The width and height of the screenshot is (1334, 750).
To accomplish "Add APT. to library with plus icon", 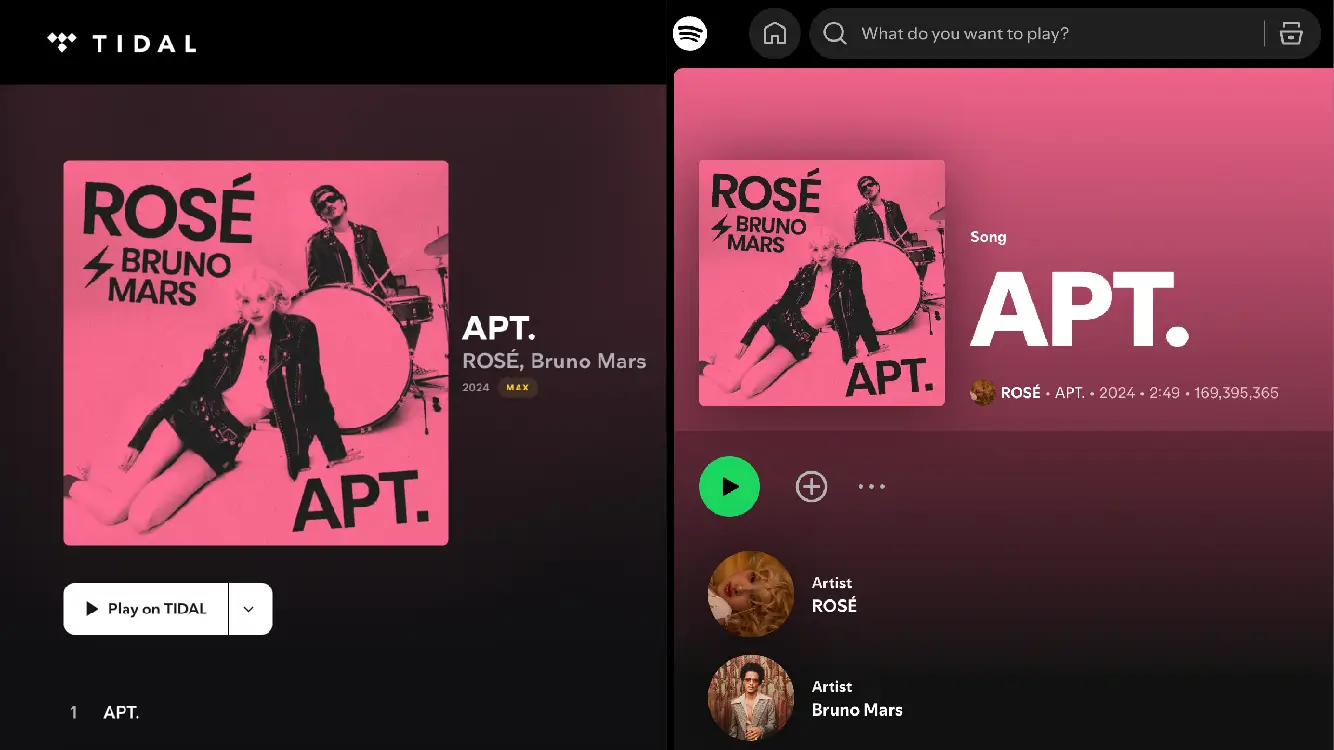I will (x=811, y=487).
